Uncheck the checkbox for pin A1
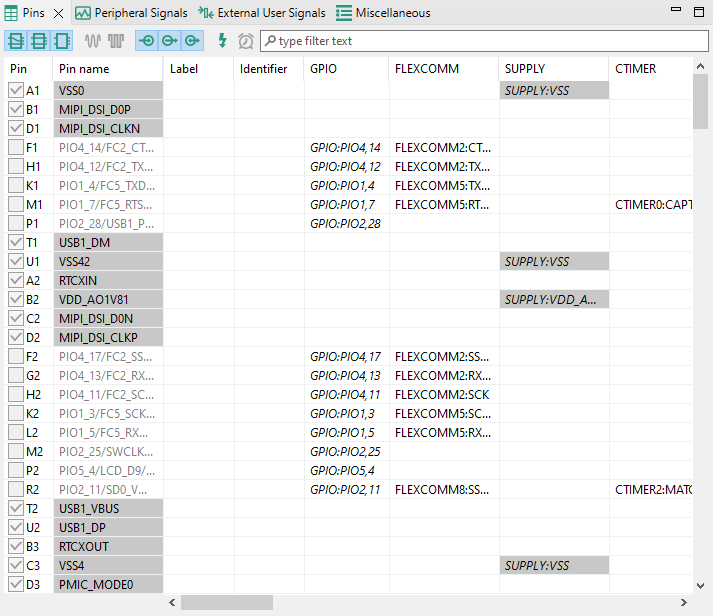The width and height of the screenshot is (713, 616). [16, 90]
